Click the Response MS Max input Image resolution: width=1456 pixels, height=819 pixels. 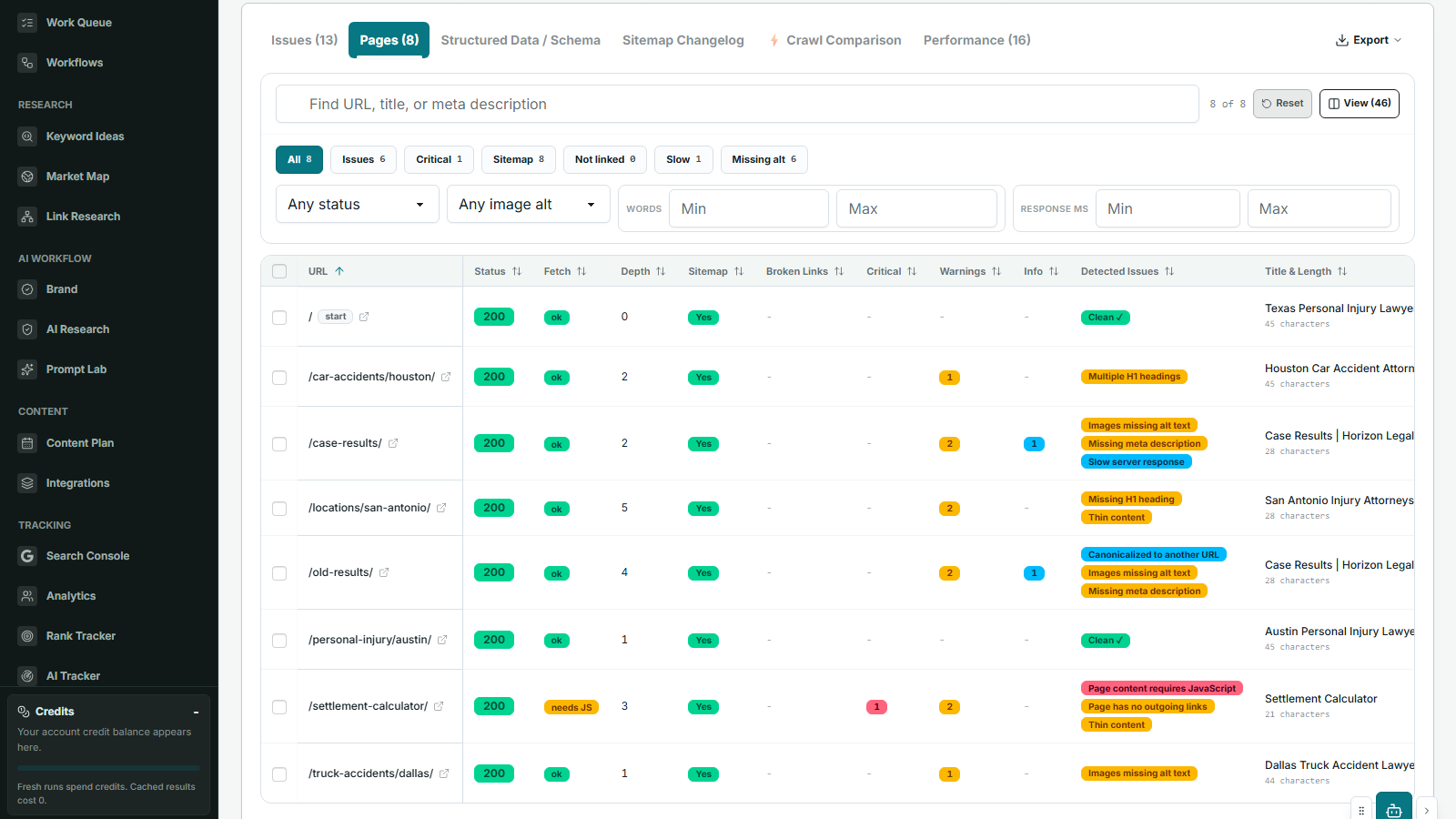pyautogui.click(x=1319, y=208)
